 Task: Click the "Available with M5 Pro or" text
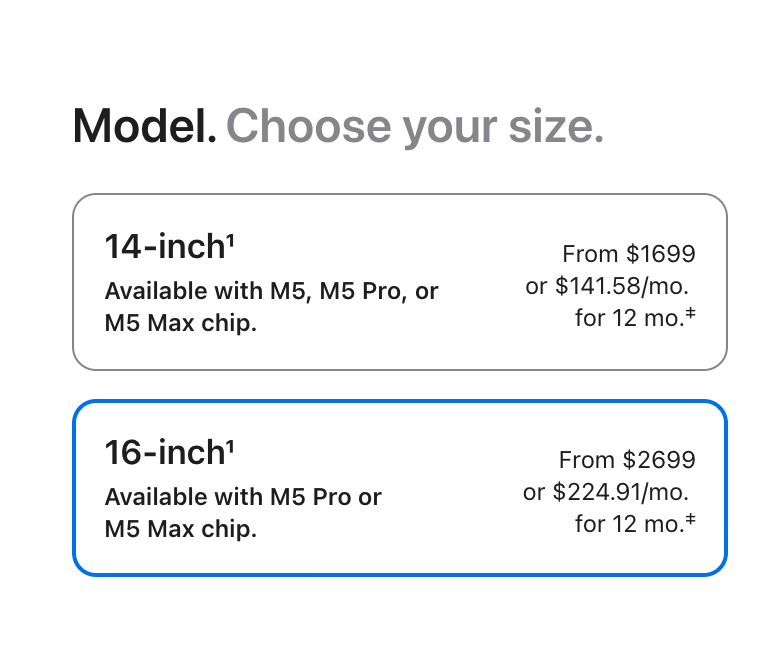(x=243, y=497)
